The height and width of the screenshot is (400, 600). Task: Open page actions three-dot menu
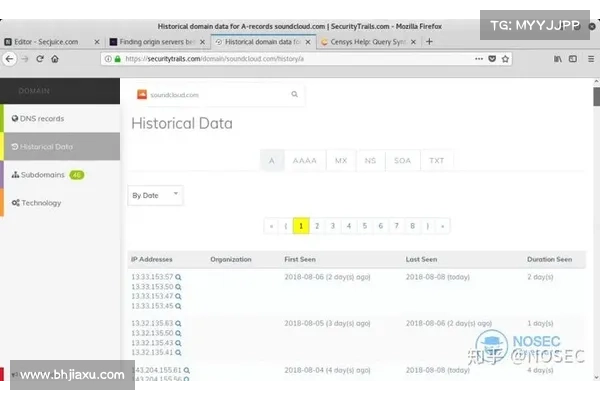point(479,59)
